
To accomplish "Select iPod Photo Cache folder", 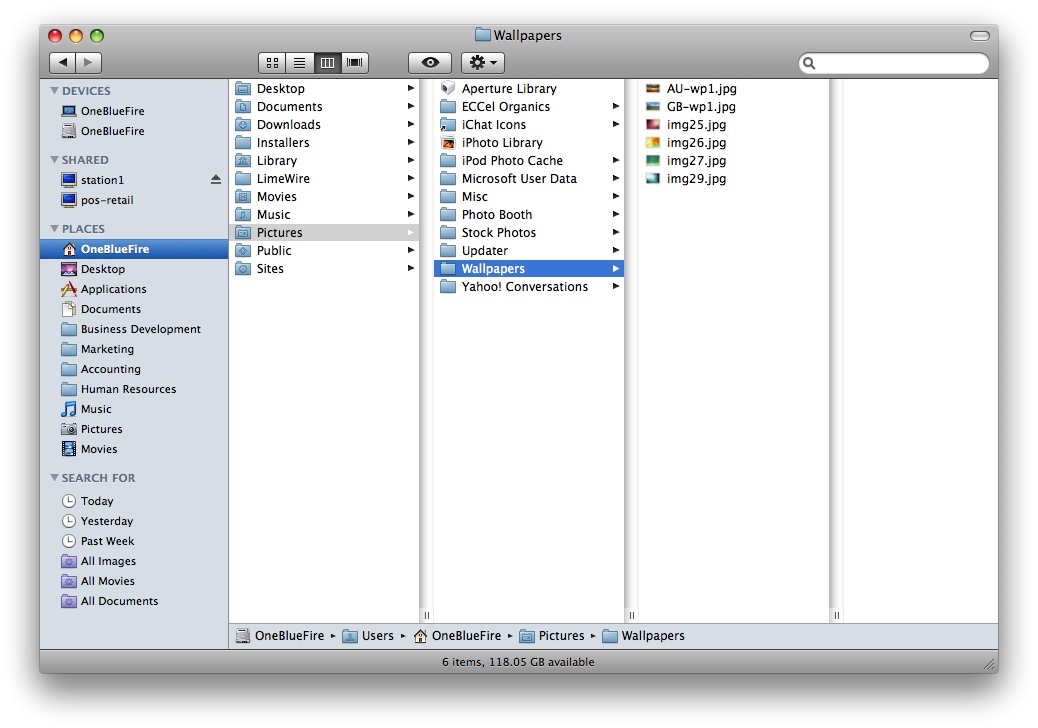I will [x=529, y=160].
